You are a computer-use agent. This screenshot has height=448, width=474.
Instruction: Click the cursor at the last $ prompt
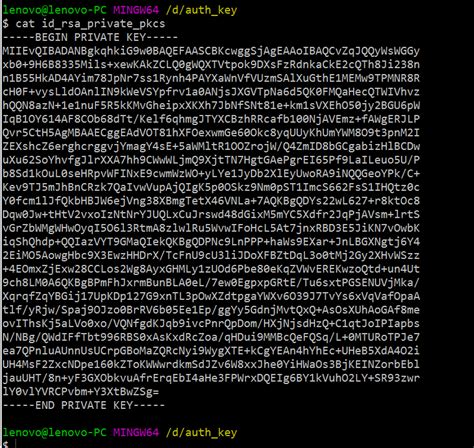16,444
